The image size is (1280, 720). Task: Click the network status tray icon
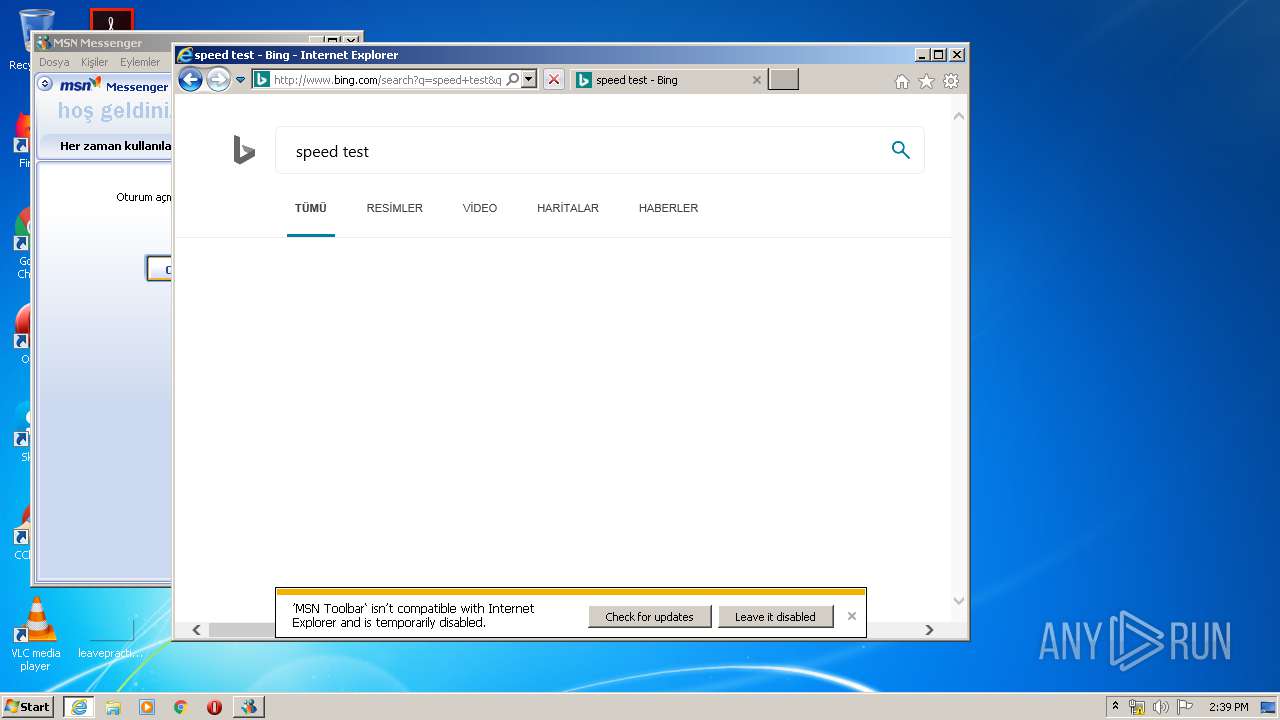pyautogui.click(x=1137, y=707)
